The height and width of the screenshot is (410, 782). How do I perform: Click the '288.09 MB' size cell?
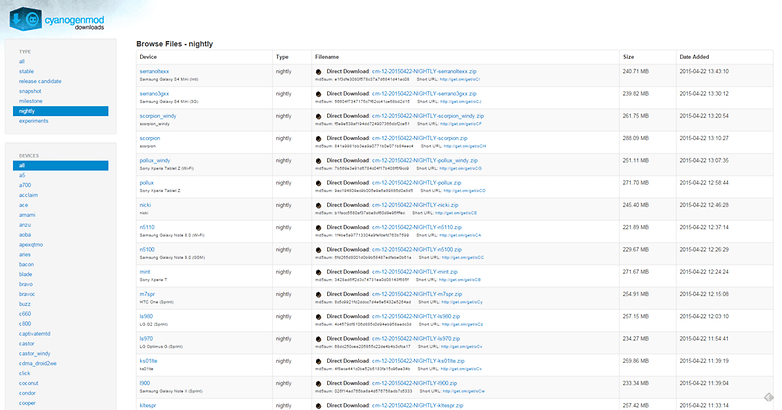(636, 138)
